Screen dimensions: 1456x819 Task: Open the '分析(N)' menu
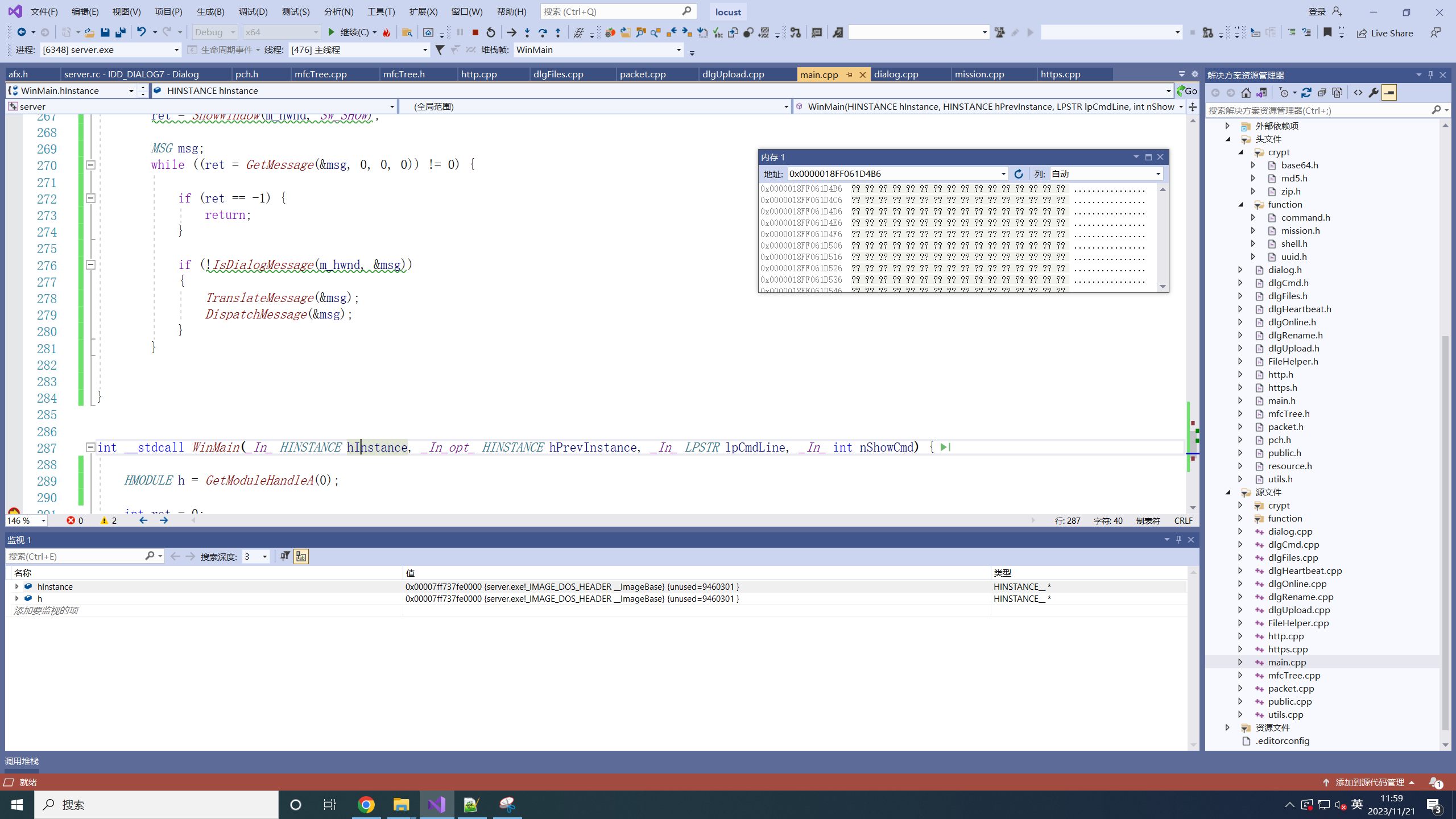(x=335, y=11)
